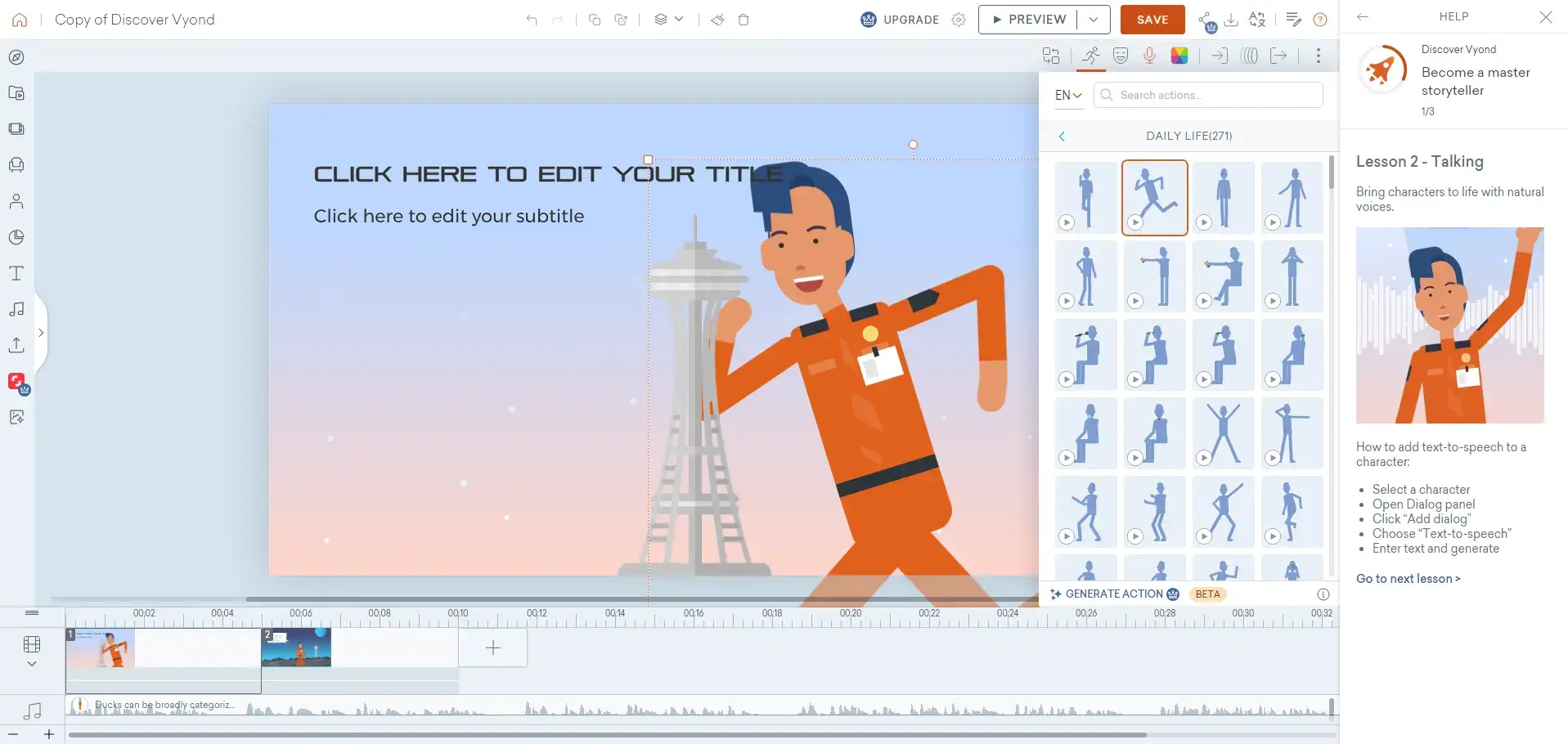Zoom in the timeline with plus button
Viewport: 1568px width, 744px height.
[x=49, y=734]
